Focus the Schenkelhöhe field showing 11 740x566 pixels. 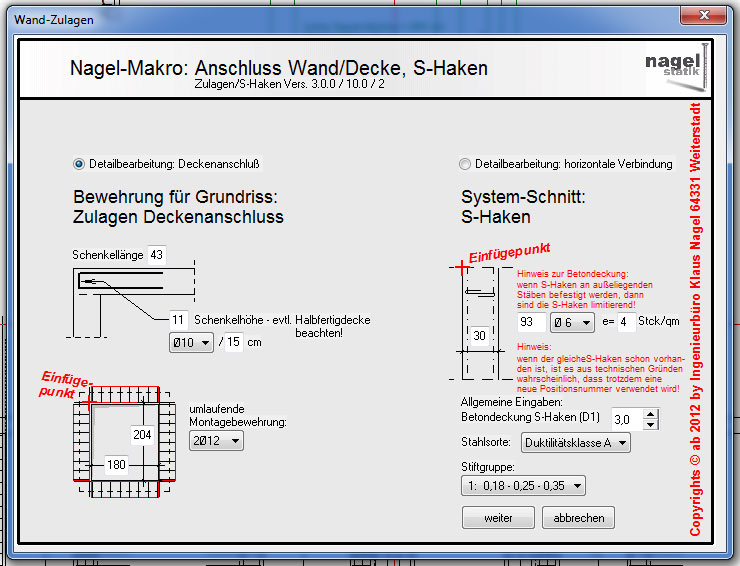pyautogui.click(x=178, y=319)
